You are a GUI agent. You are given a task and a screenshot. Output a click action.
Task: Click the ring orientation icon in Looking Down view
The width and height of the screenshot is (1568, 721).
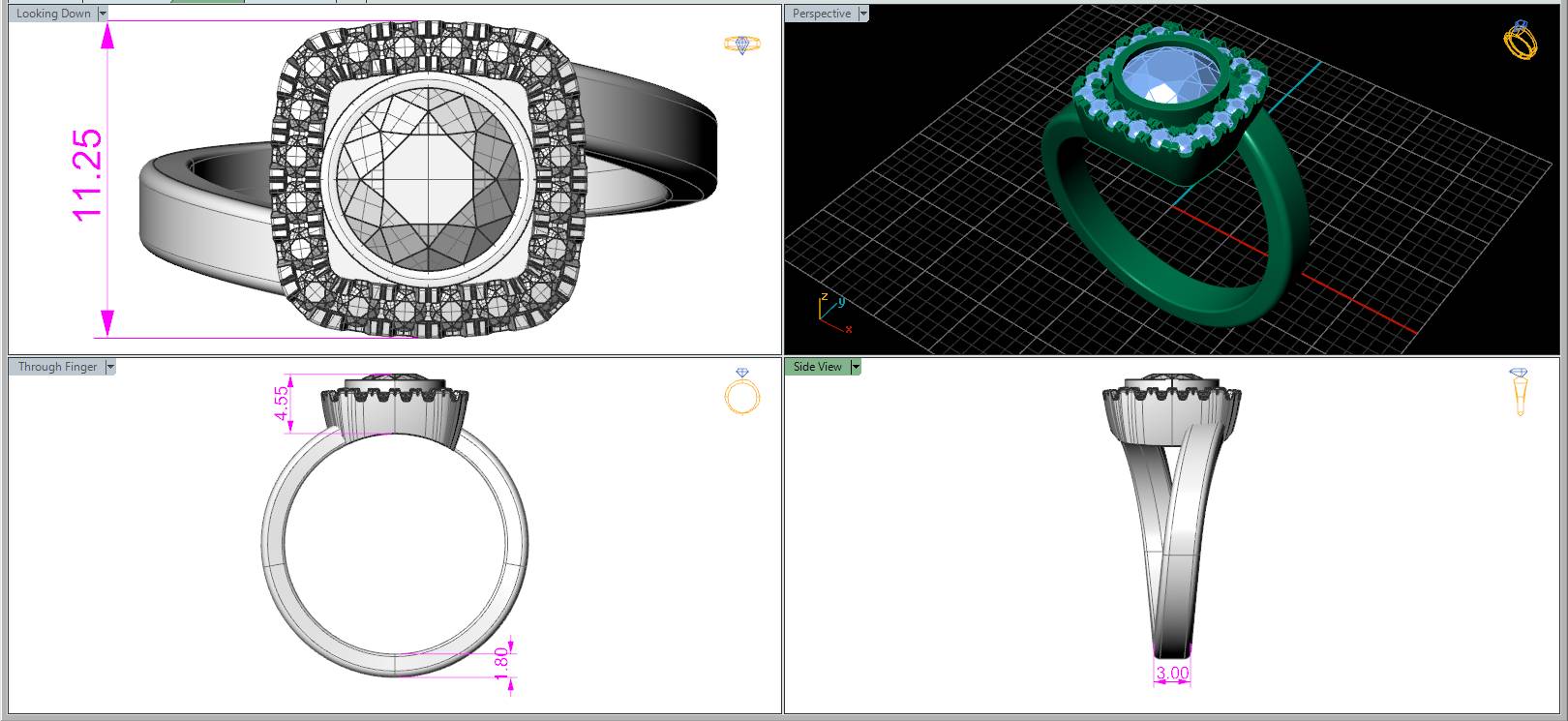click(742, 45)
